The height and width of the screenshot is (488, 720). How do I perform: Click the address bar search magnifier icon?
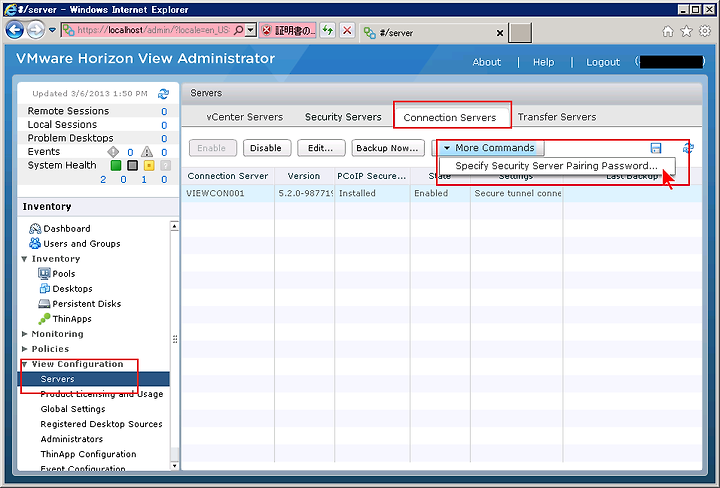[238, 30]
